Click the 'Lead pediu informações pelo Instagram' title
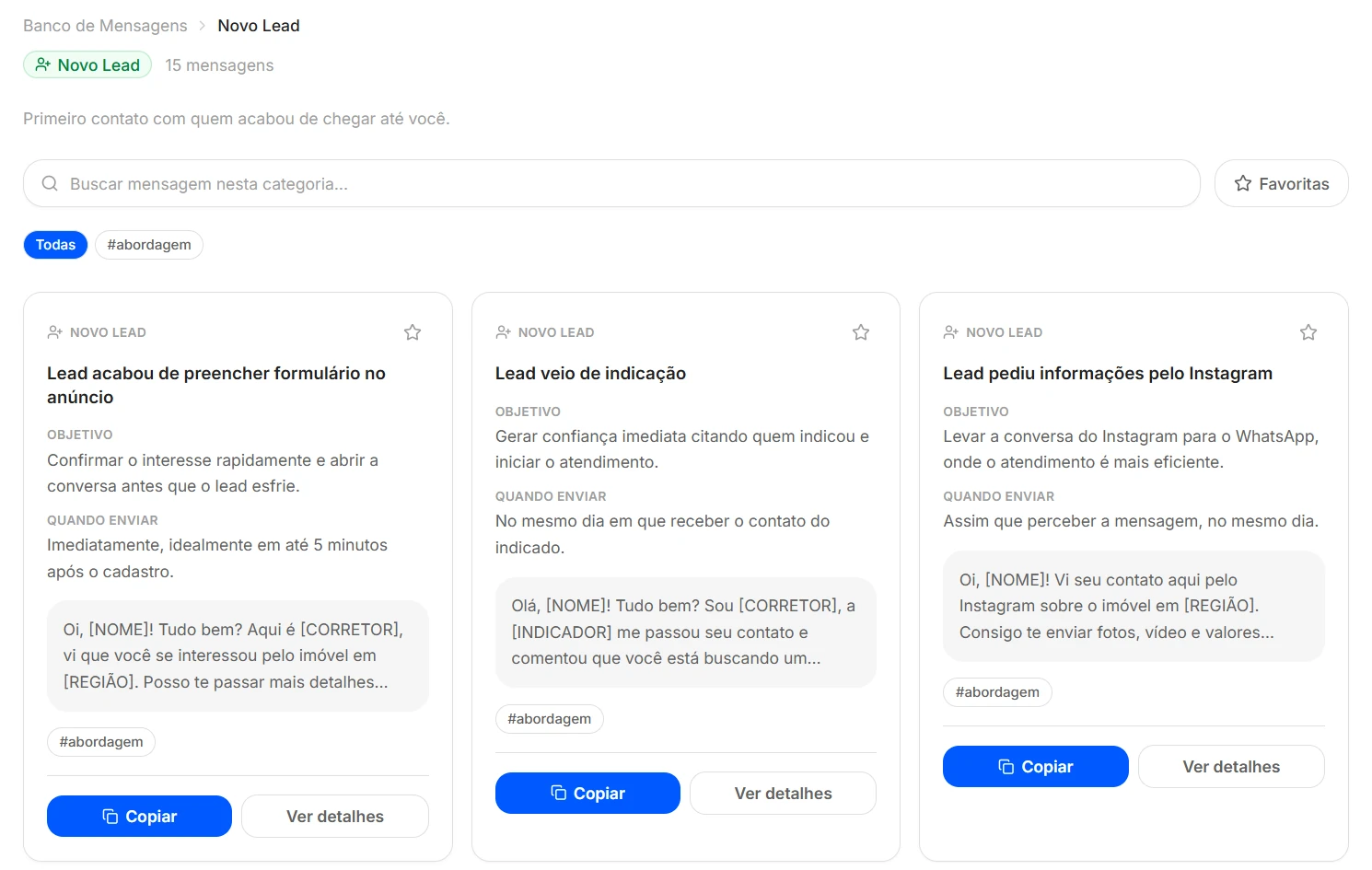Screen dimensions: 1372x870 pos(1108,373)
